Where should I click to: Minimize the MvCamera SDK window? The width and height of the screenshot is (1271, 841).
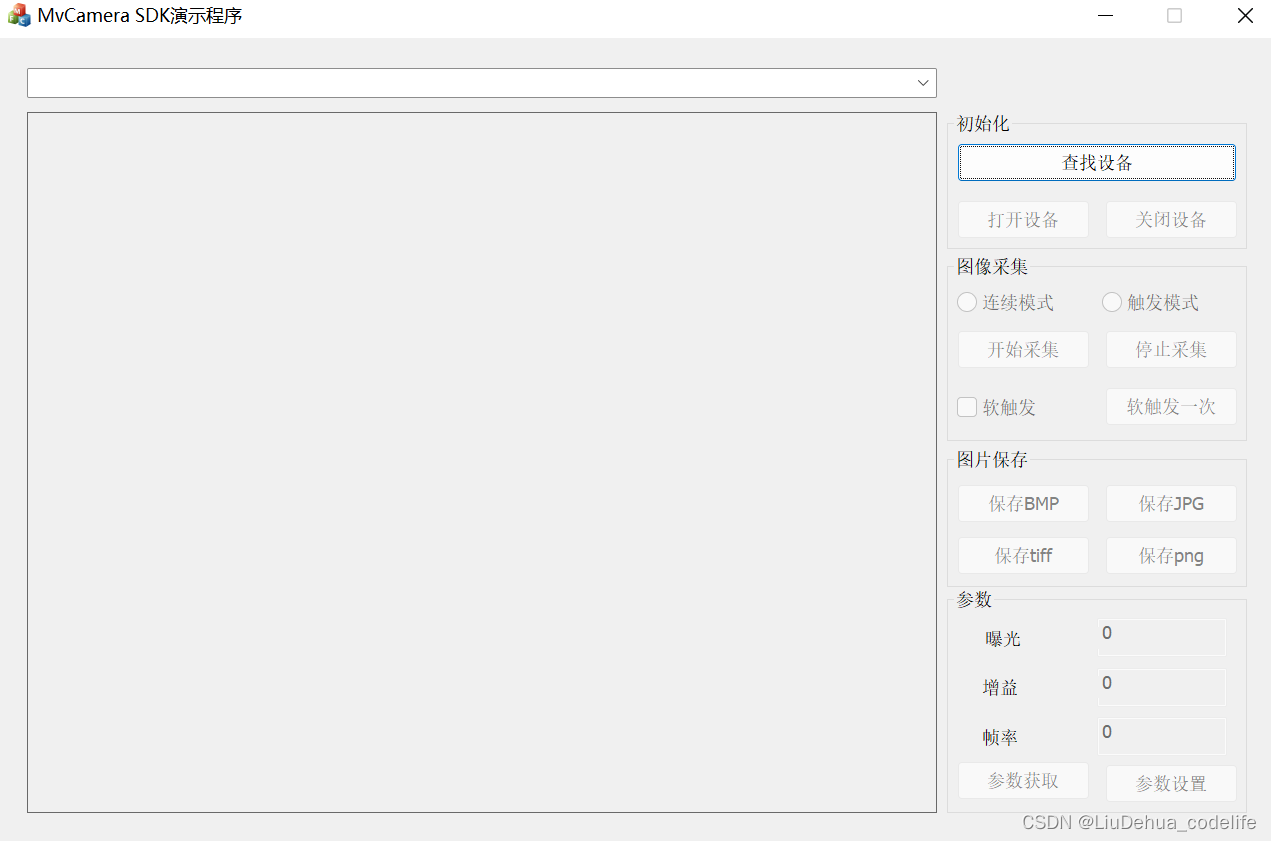click(x=1105, y=16)
